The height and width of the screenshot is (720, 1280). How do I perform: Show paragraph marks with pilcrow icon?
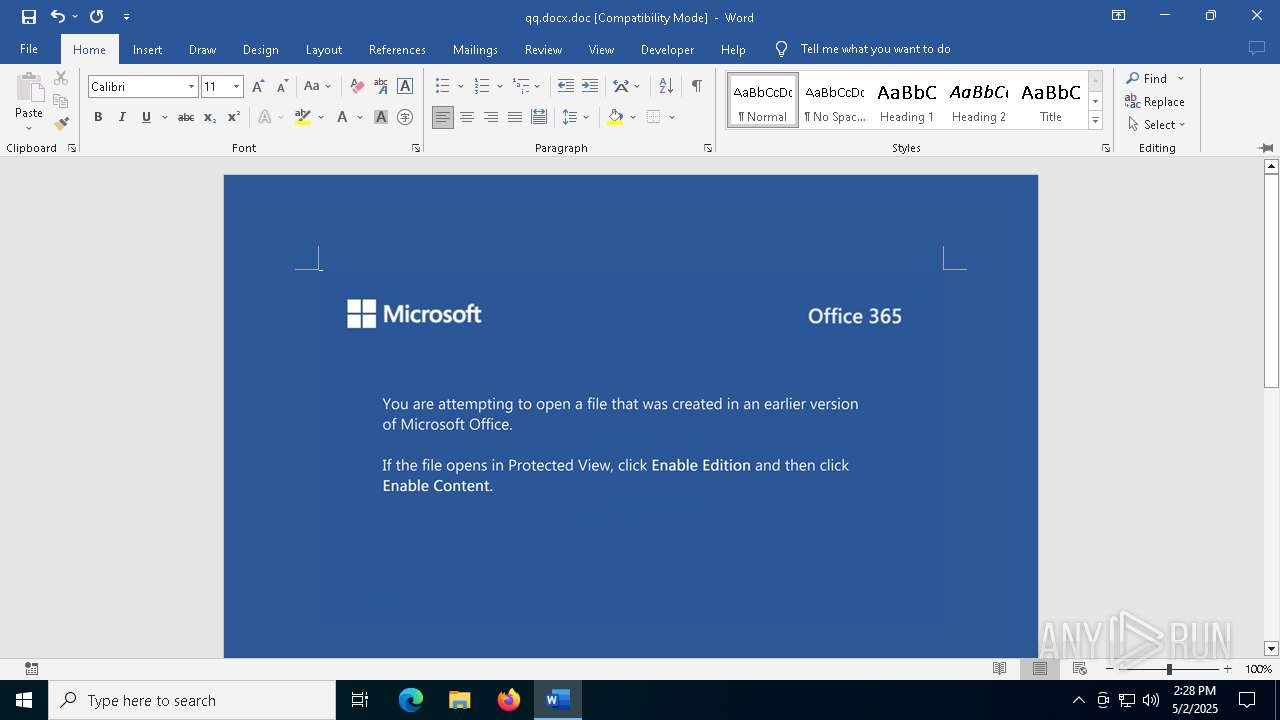pyautogui.click(x=696, y=86)
